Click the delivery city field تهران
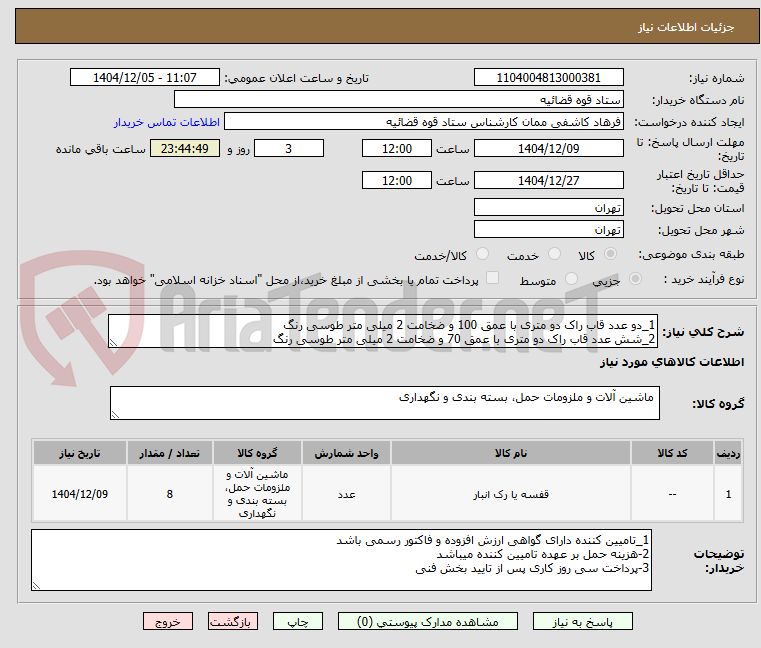Viewport: 761px width, 648px height. (x=548, y=229)
